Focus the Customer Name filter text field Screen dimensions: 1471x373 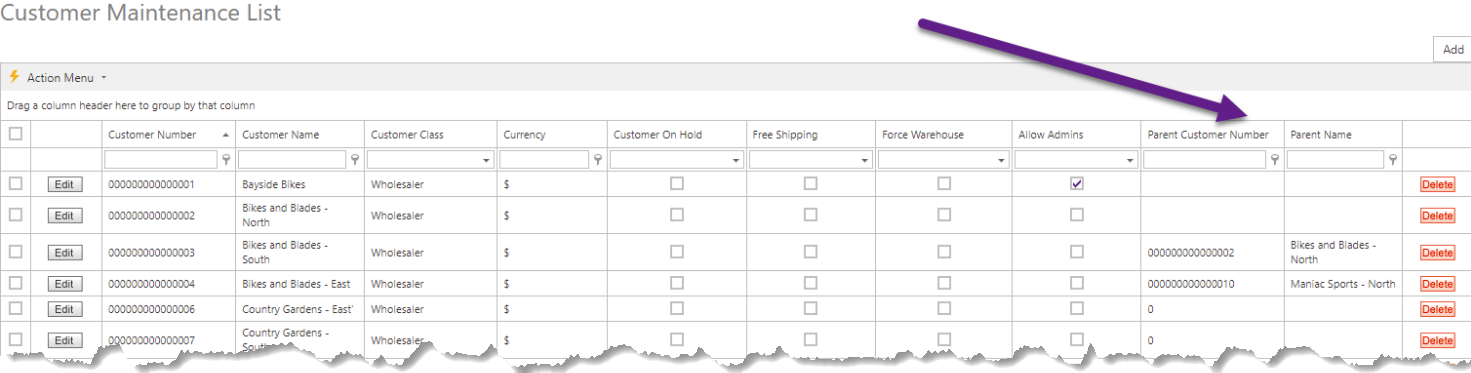(293, 160)
